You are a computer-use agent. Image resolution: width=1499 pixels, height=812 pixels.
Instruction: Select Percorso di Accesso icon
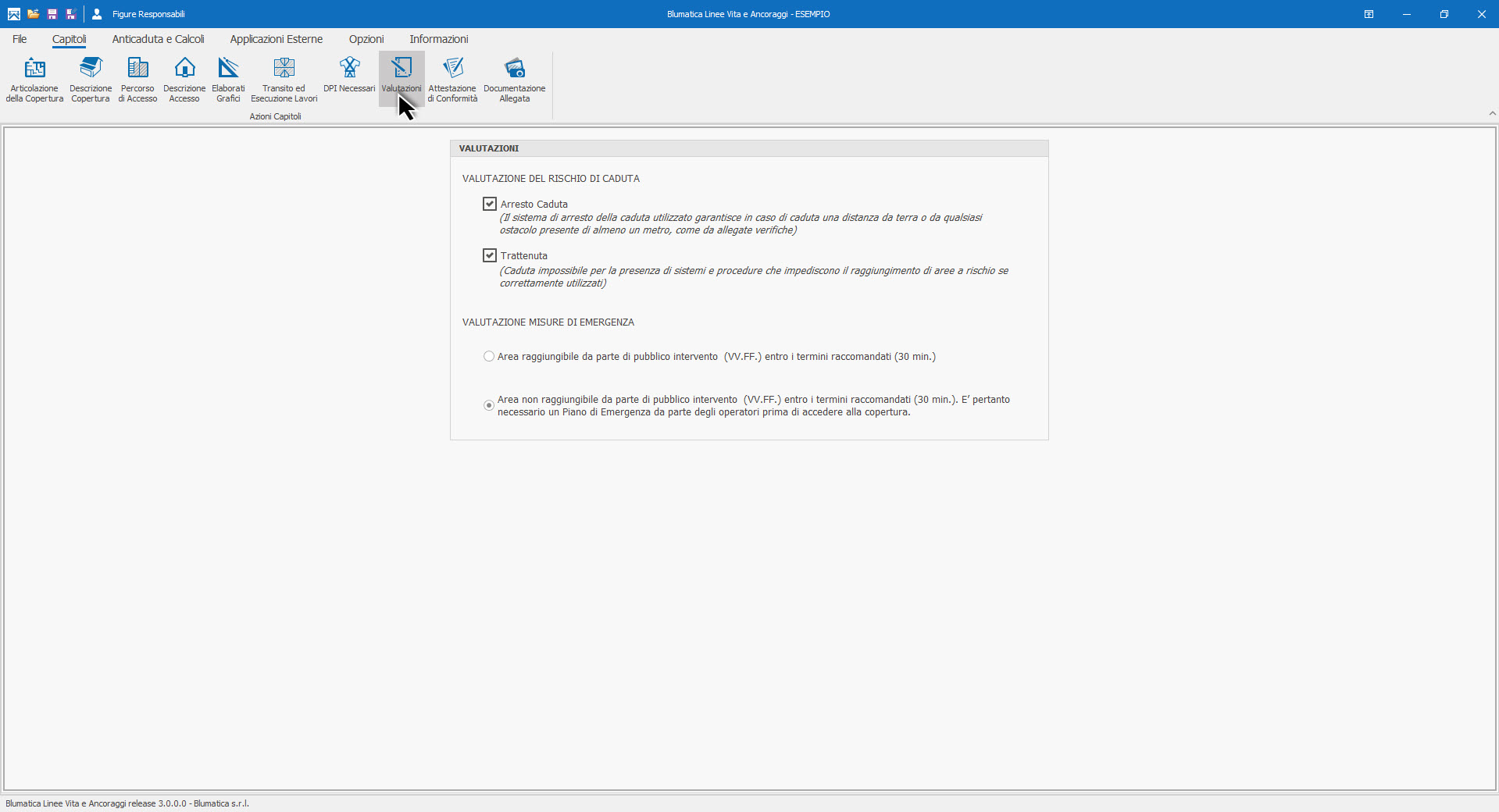(x=137, y=79)
